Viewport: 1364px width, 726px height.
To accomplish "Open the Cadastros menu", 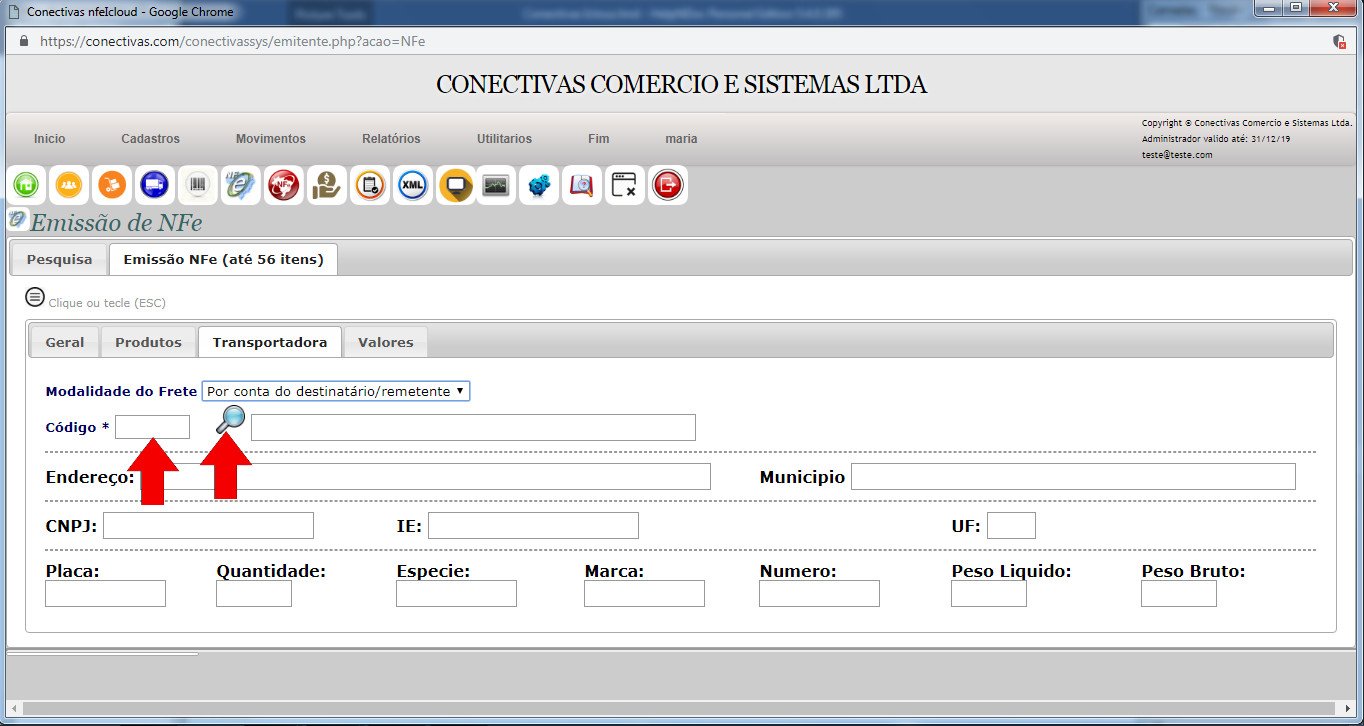I will pyautogui.click(x=150, y=139).
